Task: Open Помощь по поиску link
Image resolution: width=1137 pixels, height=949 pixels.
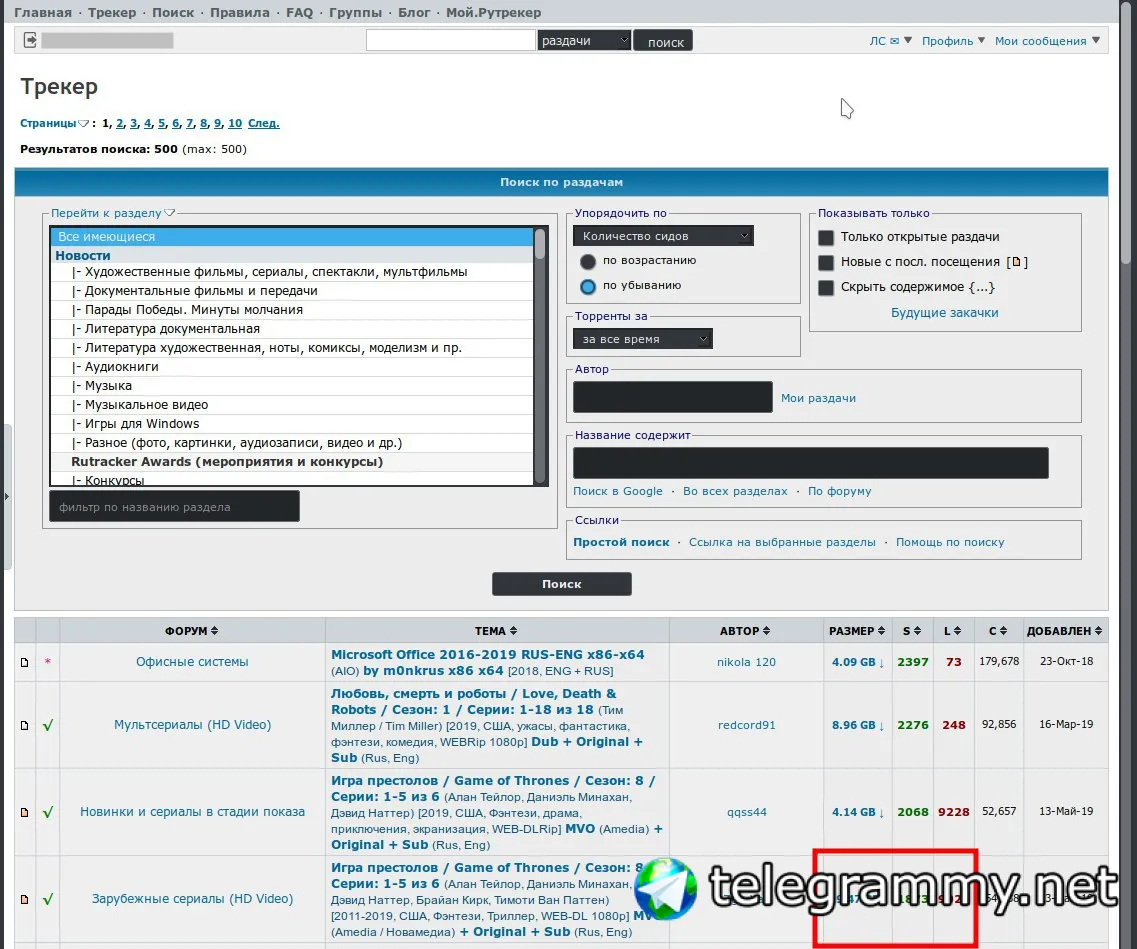Action: 950,542
